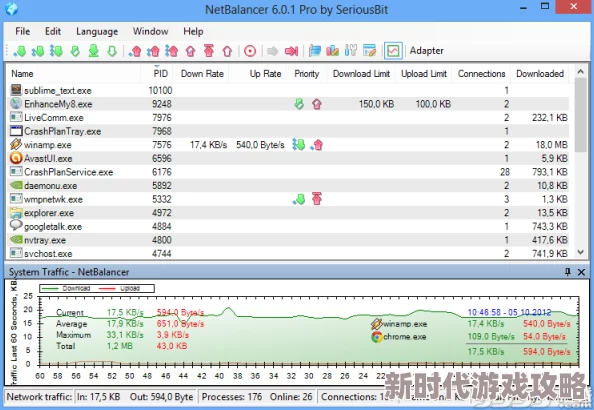
Task: Click the process list vertical scrollbar thumb
Action: point(580,115)
